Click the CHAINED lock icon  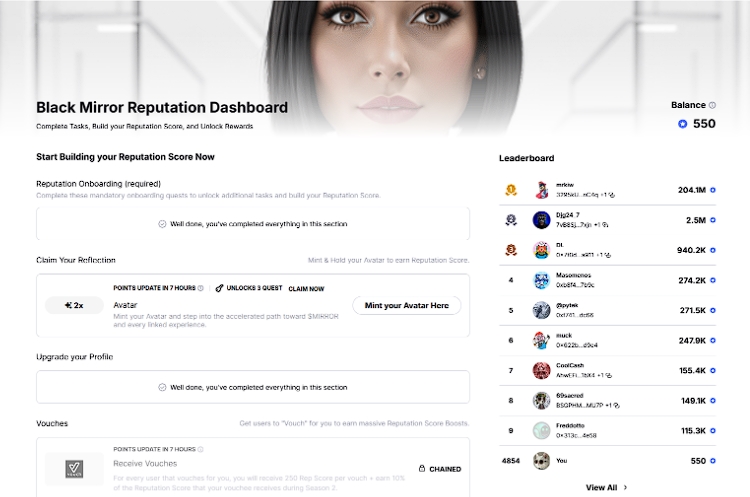coord(422,468)
